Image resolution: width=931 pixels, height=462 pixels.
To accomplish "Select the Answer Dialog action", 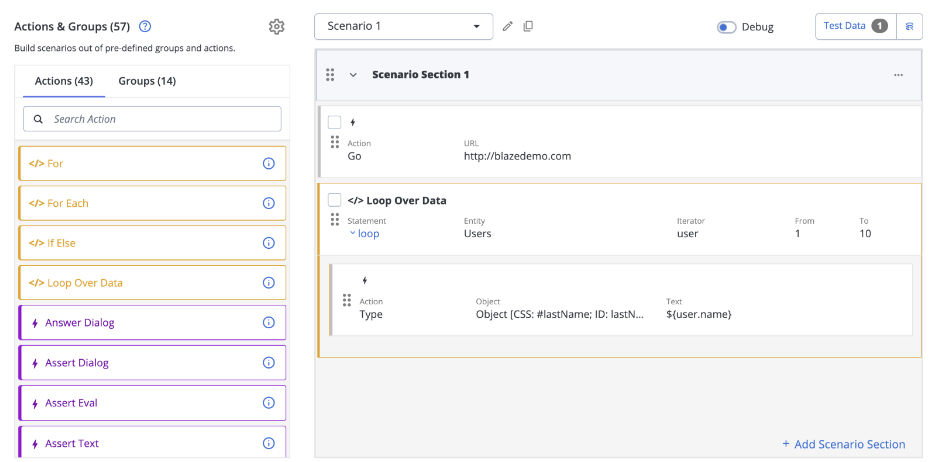I will [152, 322].
